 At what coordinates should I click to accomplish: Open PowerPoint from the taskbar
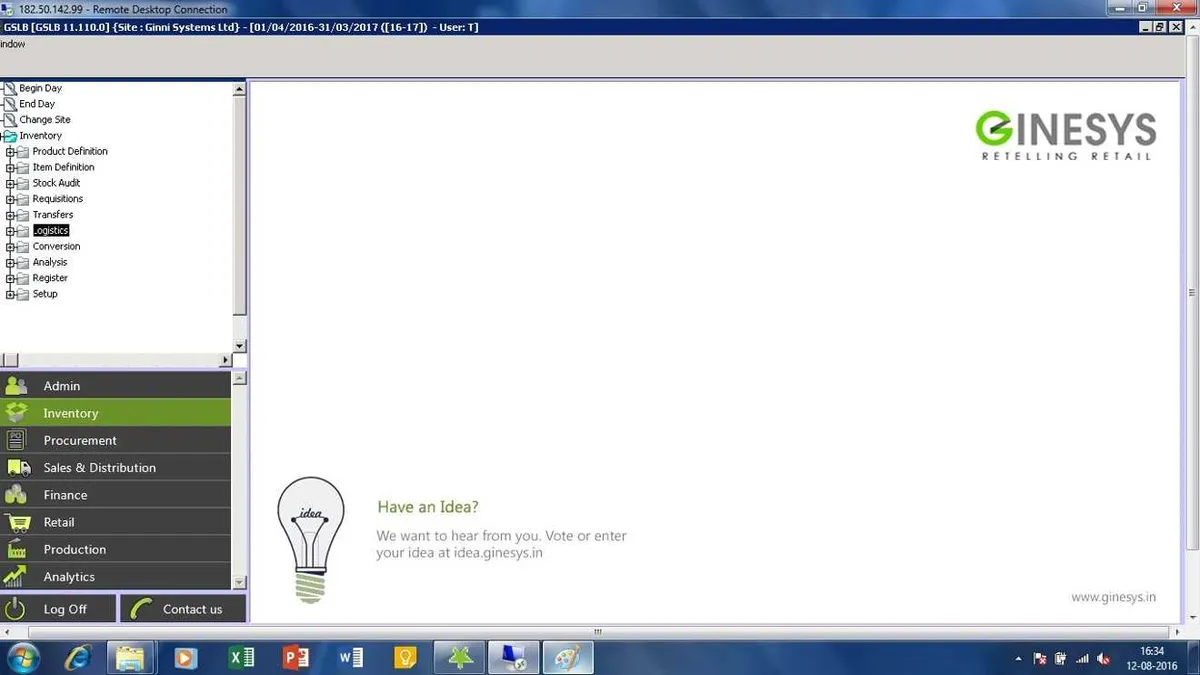coord(296,658)
